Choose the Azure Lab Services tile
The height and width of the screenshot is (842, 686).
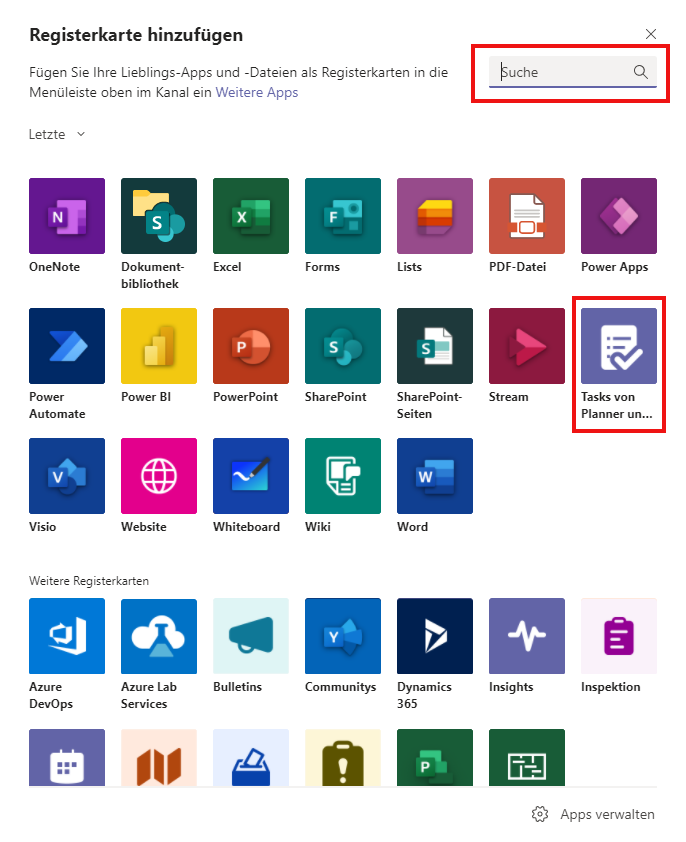158,636
